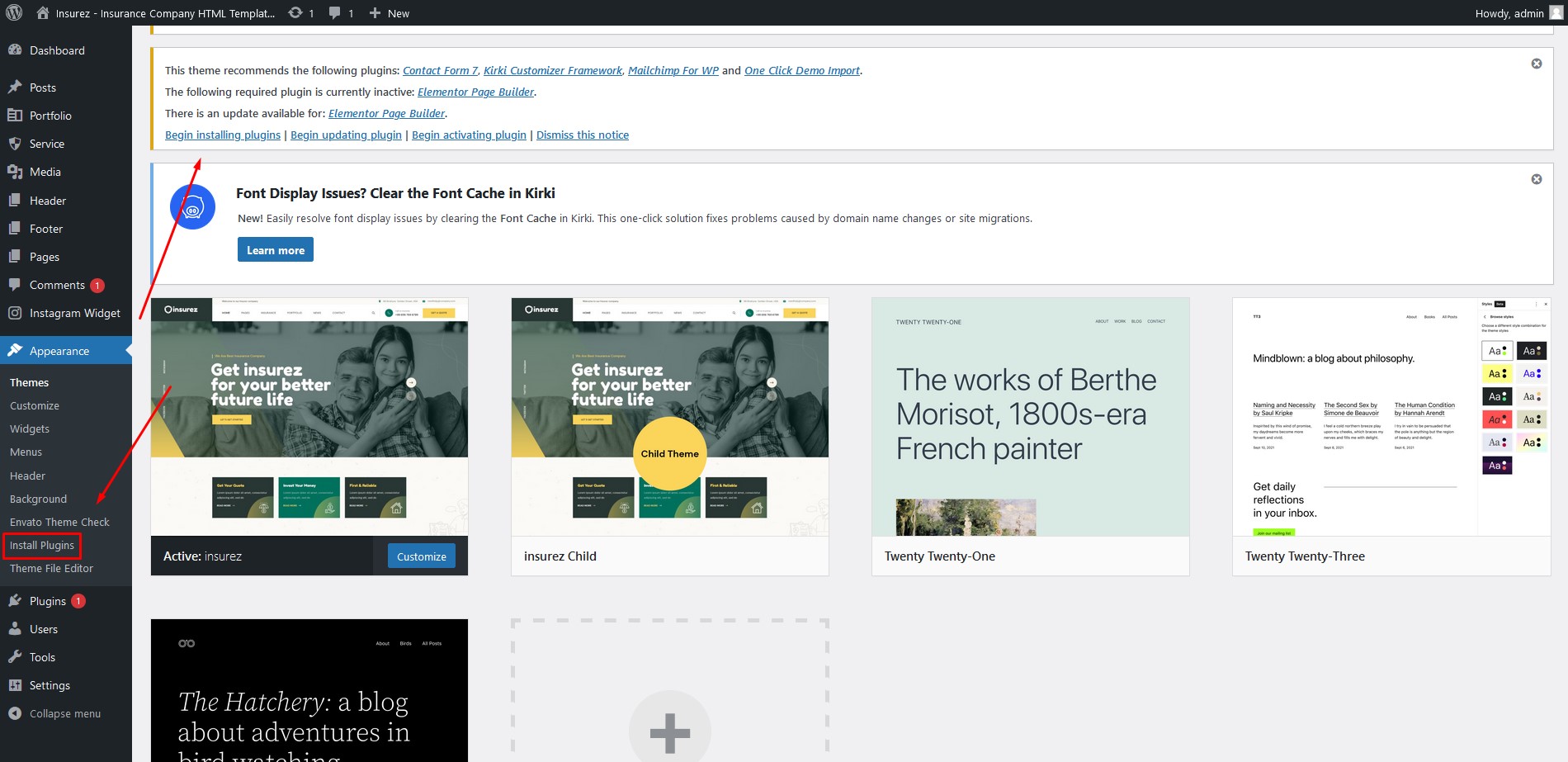Click the Plugins update count badge
Screen dimensions: 1568x762
coord(78,601)
